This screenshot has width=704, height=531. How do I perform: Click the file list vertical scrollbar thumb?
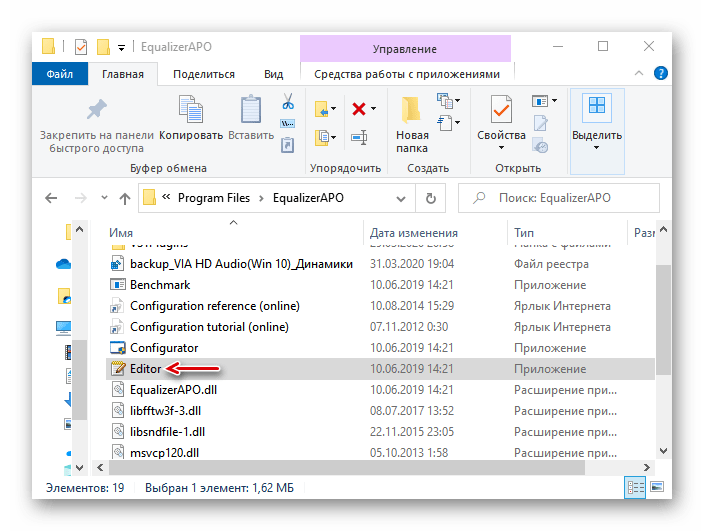click(663, 319)
